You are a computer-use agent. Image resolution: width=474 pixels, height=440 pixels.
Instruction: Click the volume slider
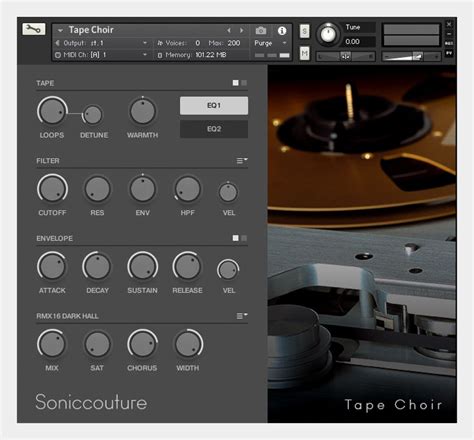coord(411,57)
